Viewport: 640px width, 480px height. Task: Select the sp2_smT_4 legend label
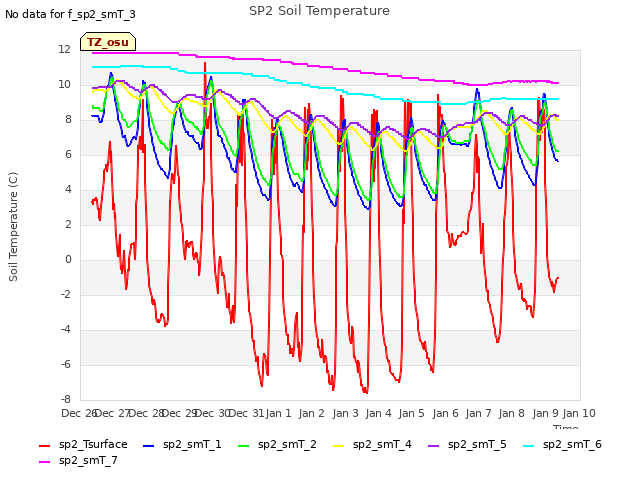(x=382, y=444)
